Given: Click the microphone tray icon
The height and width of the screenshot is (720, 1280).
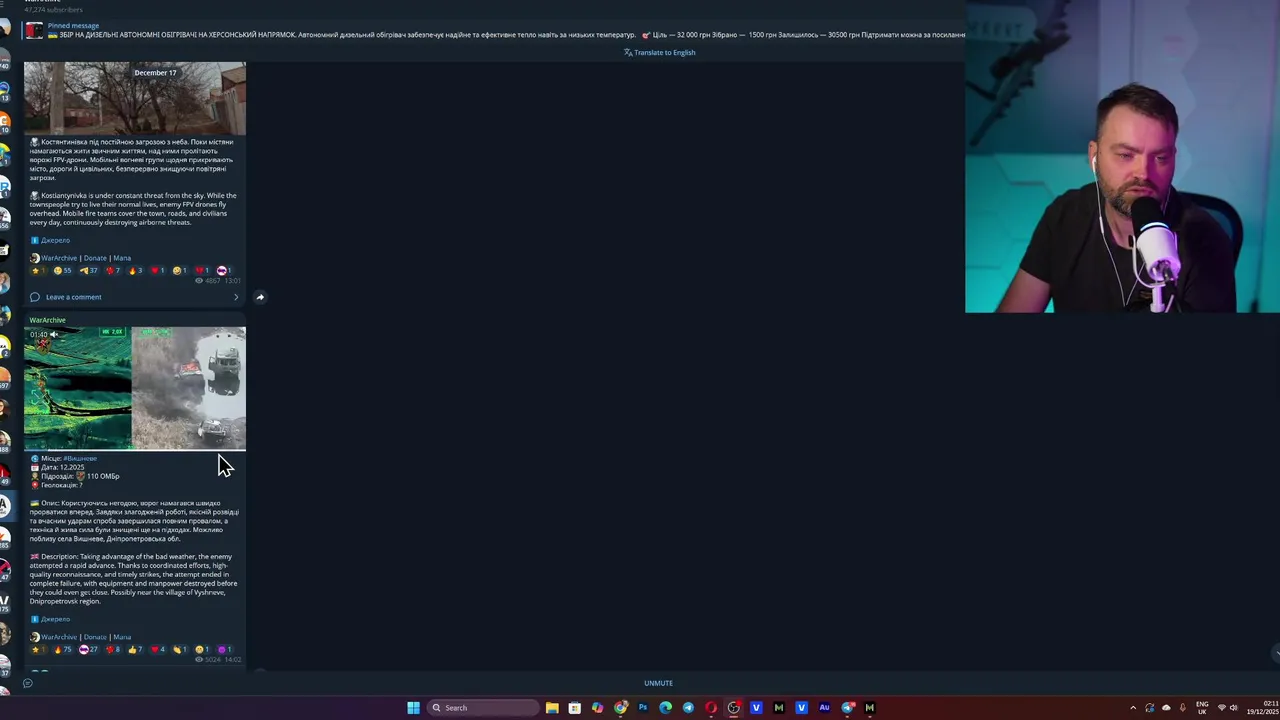Looking at the screenshot, I should tap(1182, 708).
